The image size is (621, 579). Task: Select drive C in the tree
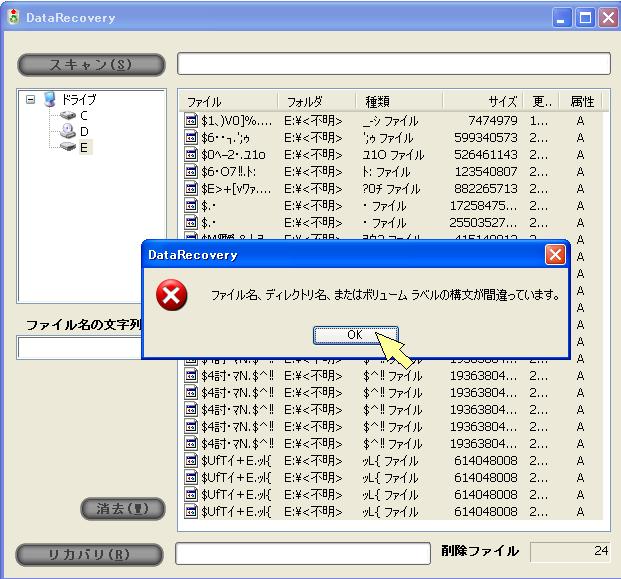[x=84, y=116]
